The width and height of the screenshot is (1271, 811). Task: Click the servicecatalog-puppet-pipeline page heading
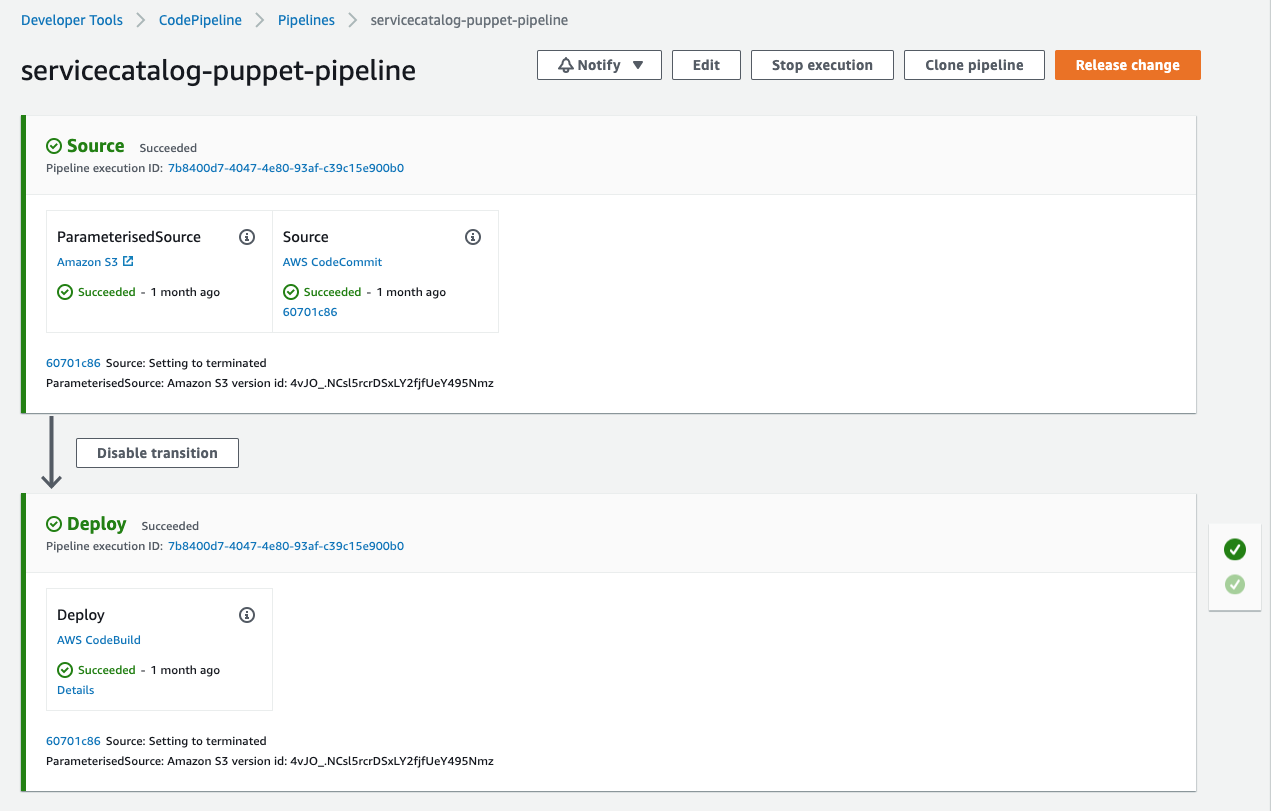click(218, 70)
